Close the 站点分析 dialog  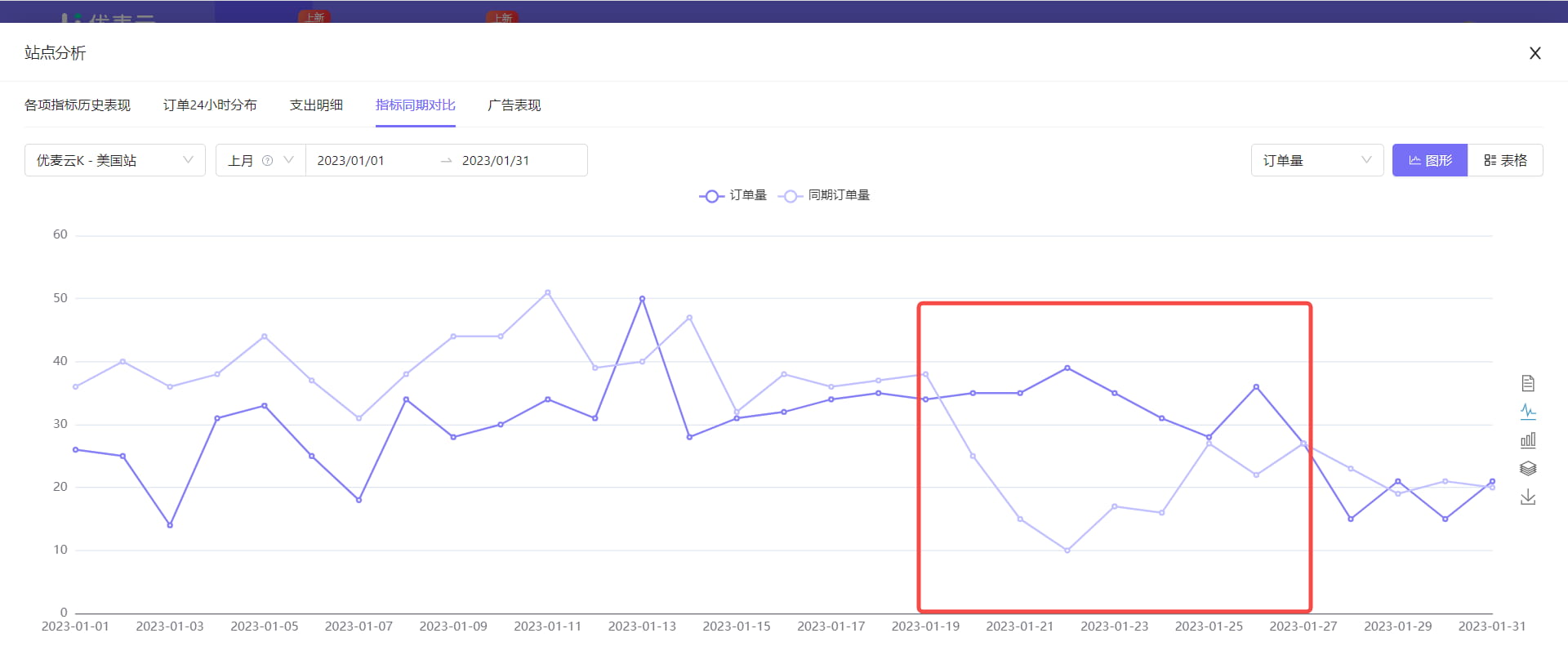click(x=1535, y=53)
